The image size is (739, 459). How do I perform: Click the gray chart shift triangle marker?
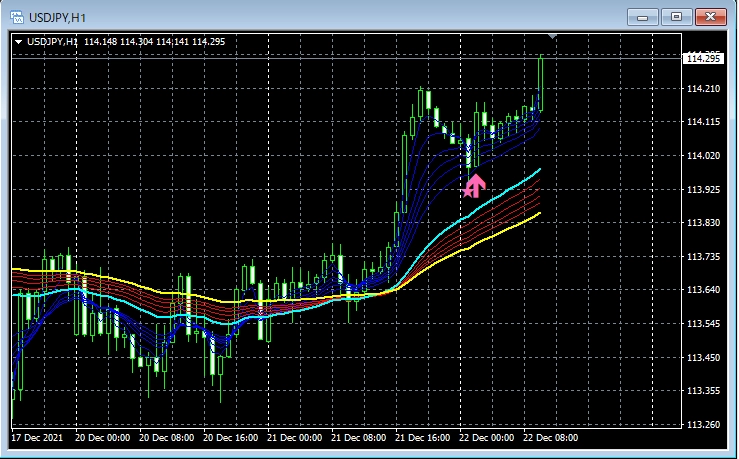tap(553, 37)
